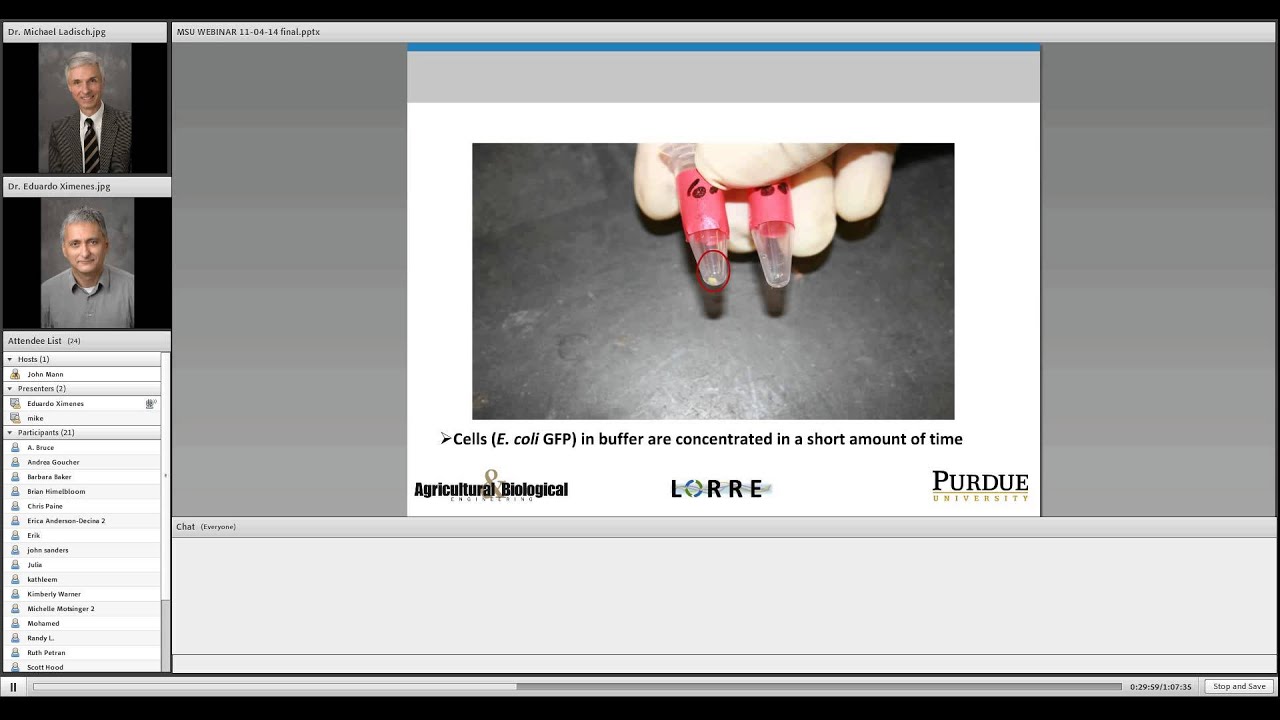This screenshot has height=720, width=1280.
Task: Click the tube photo in the slide
Action: tap(713, 281)
